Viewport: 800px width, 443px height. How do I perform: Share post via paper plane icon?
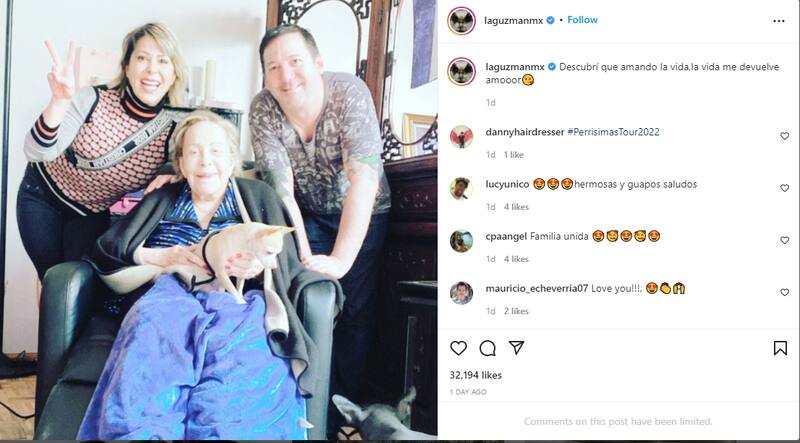click(x=516, y=348)
